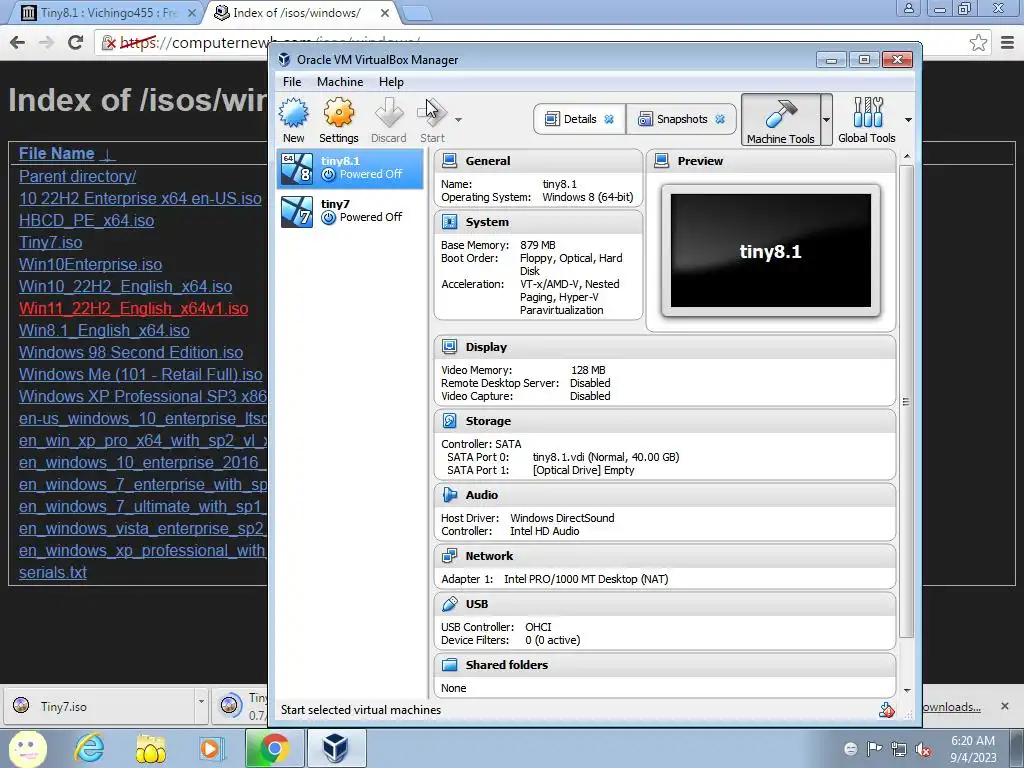Select the tiny8.1 virtual machine
Screen dimensions: 1024x768
(350, 168)
